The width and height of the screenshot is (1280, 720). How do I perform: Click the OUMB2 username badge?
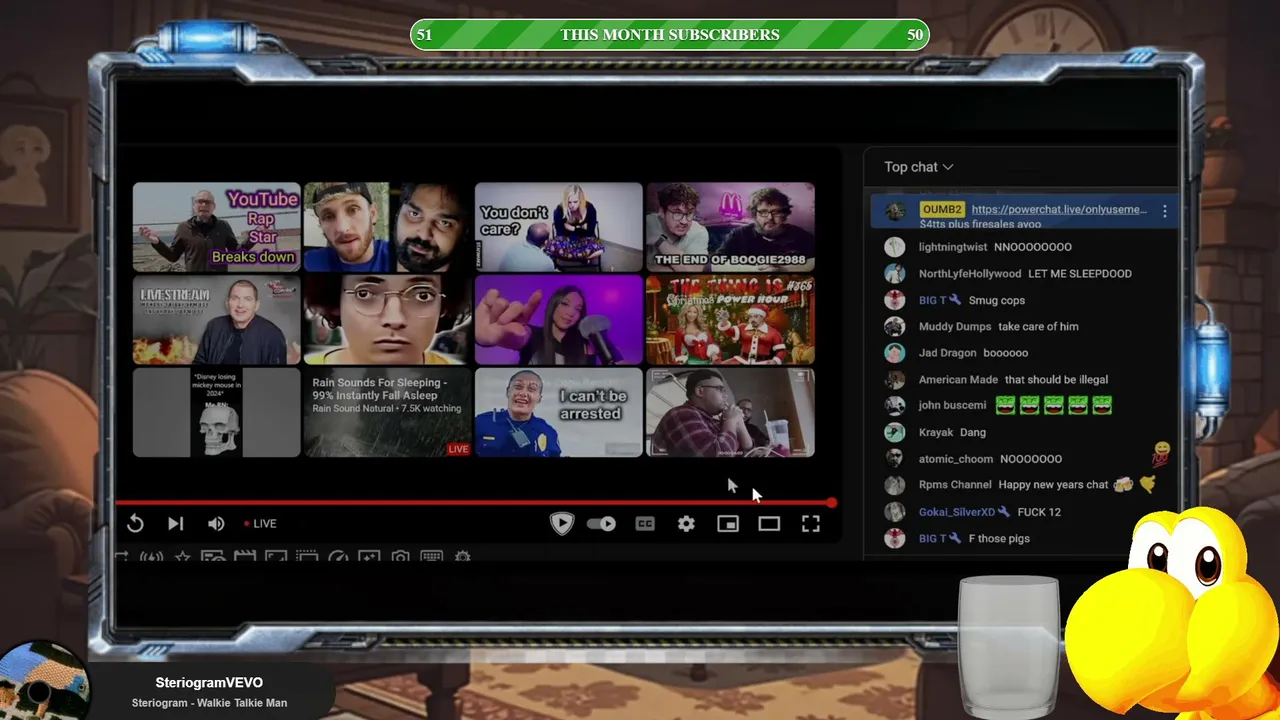point(942,209)
